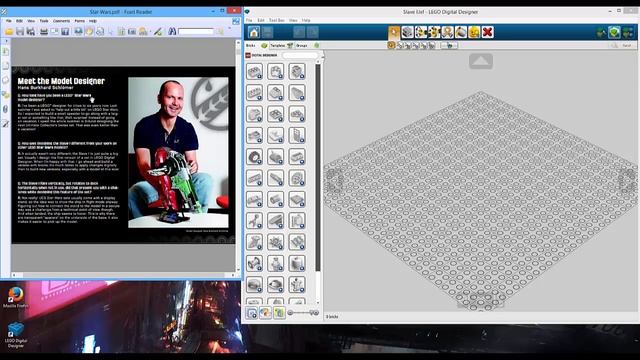Screen dimensions: 640x360
Task: Expand the basic 2x4 brick category
Action: 254,71
